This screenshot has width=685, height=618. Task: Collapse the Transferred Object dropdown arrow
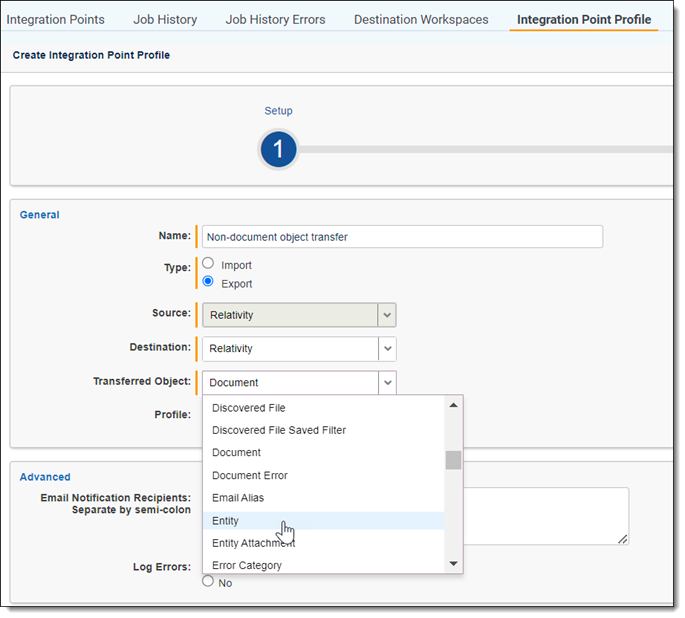[387, 383]
